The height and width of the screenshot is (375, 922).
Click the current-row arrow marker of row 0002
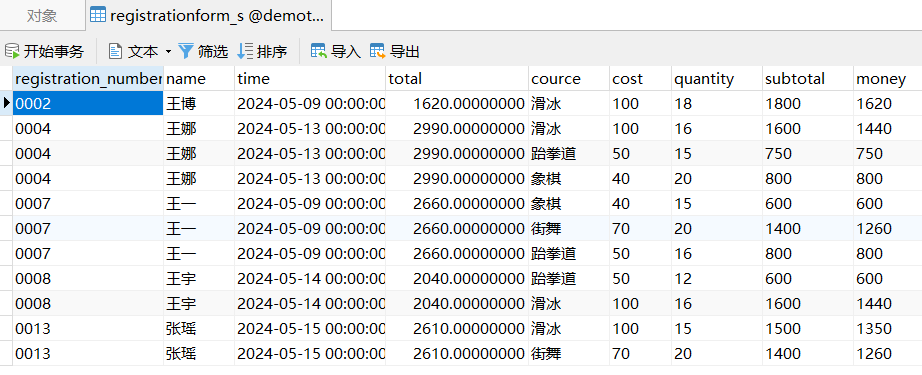[x=6, y=103]
